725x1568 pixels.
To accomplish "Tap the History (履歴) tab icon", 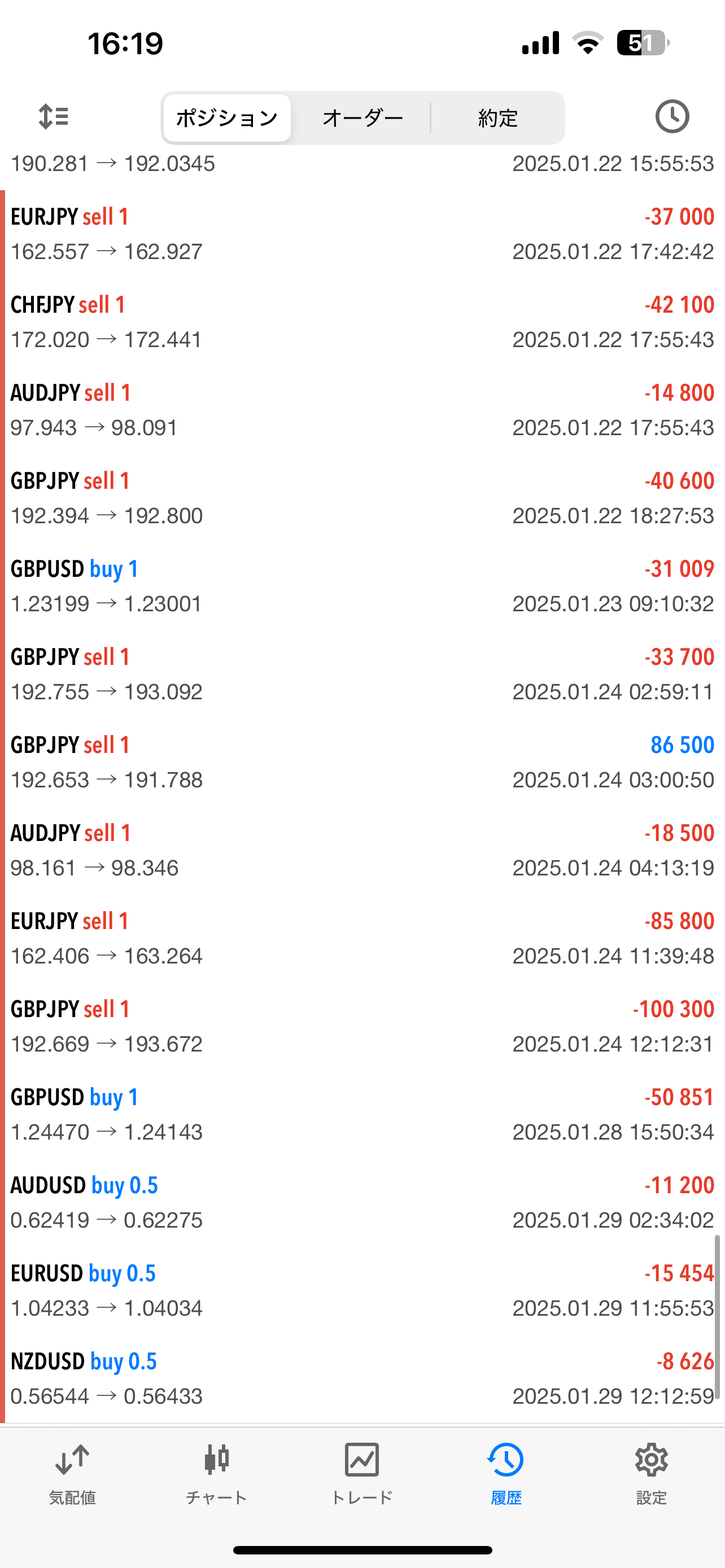I will pos(506,1470).
